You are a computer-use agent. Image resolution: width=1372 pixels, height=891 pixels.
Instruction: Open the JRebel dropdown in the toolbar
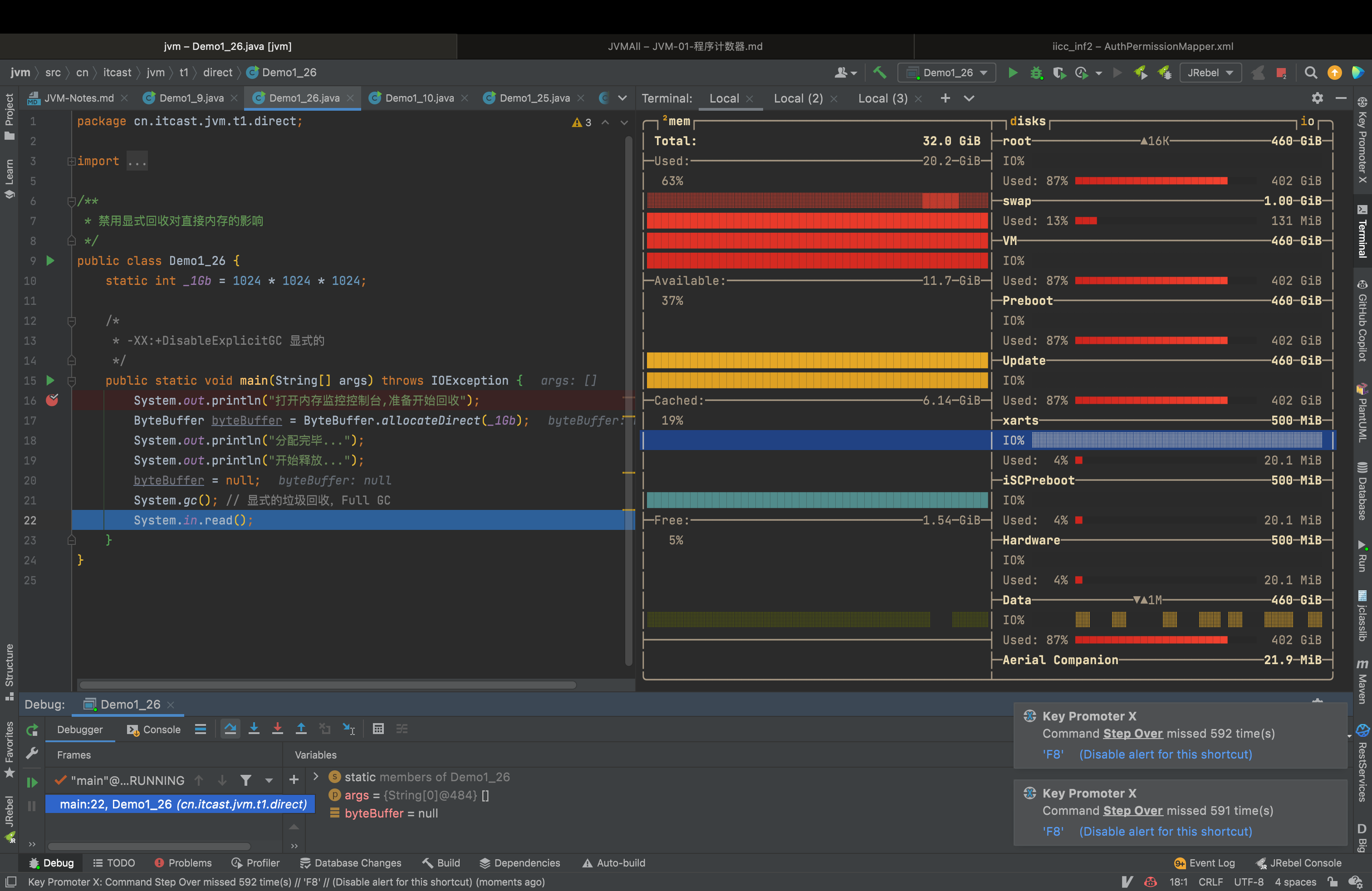(1210, 73)
